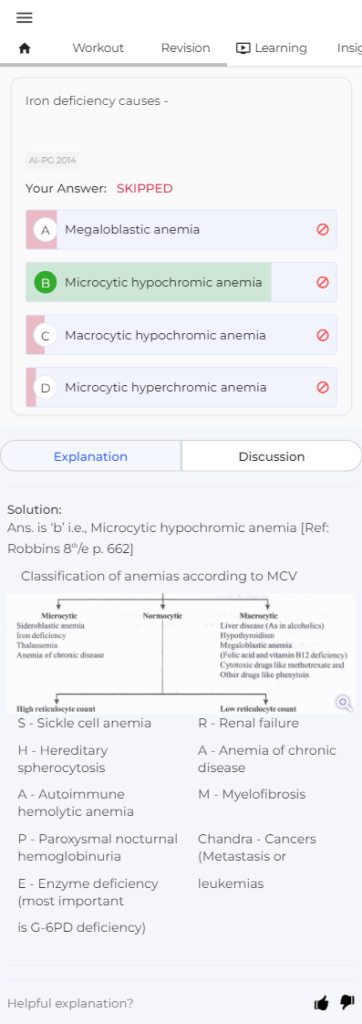Image resolution: width=362 pixels, height=1024 pixels.
Task: Show the Discussion section
Action: click(271, 456)
